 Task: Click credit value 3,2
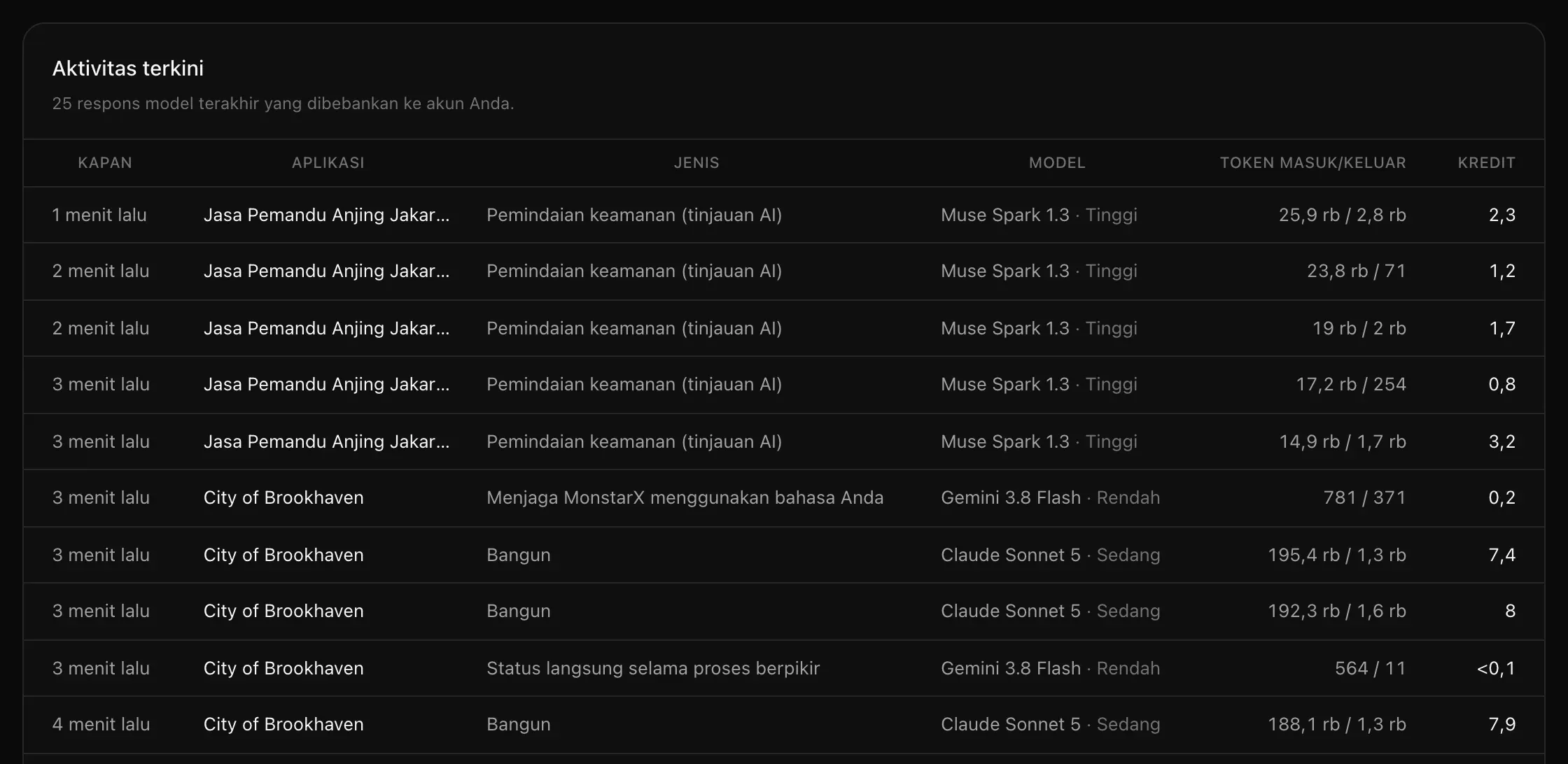pyautogui.click(x=1502, y=441)
